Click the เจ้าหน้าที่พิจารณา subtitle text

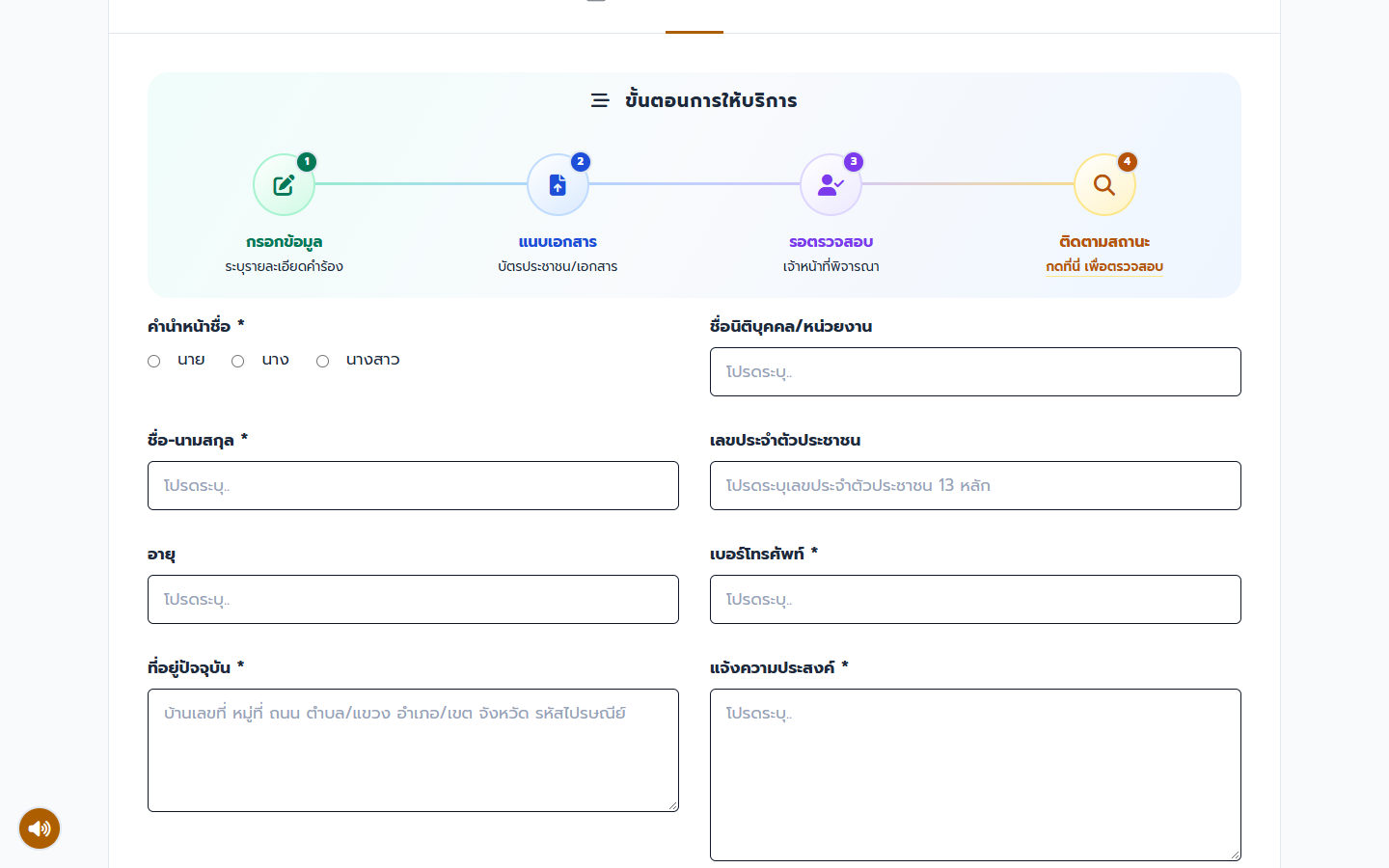point(831,267)
